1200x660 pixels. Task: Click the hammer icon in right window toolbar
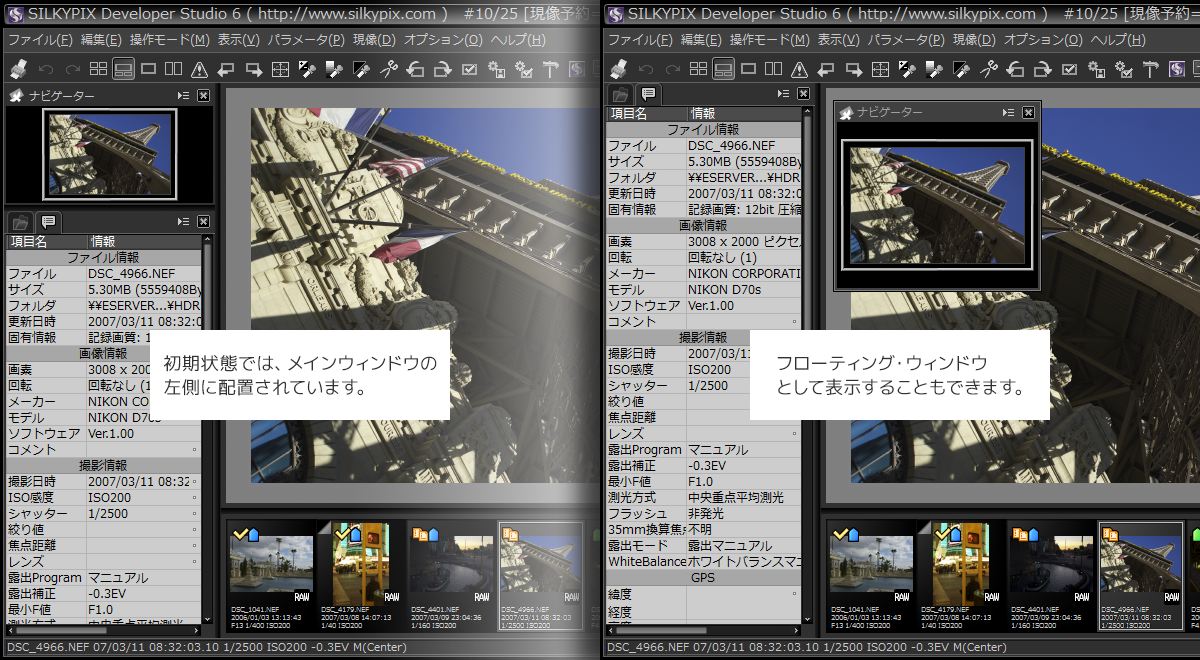(x=1150, y=69)
